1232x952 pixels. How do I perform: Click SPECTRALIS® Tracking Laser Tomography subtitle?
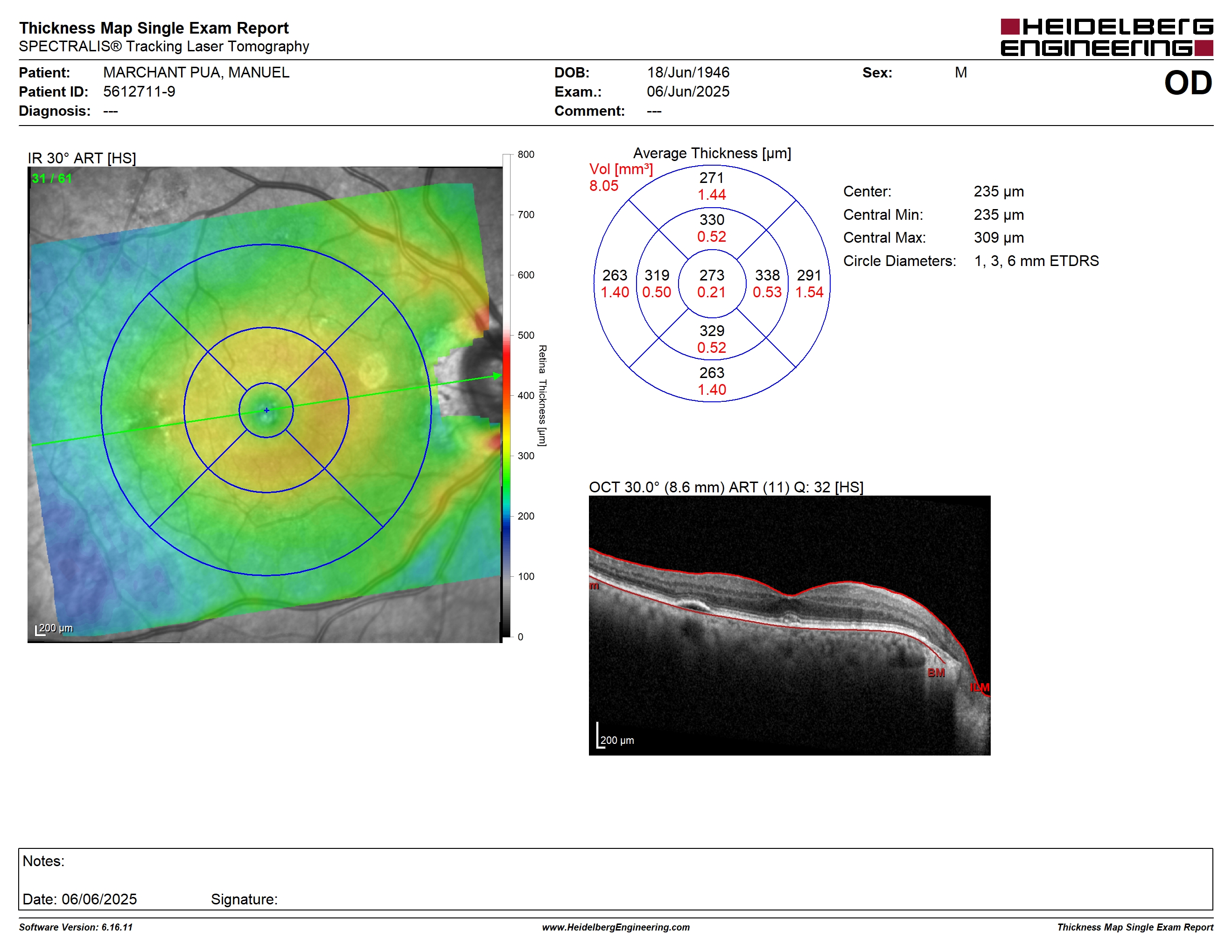164,46
